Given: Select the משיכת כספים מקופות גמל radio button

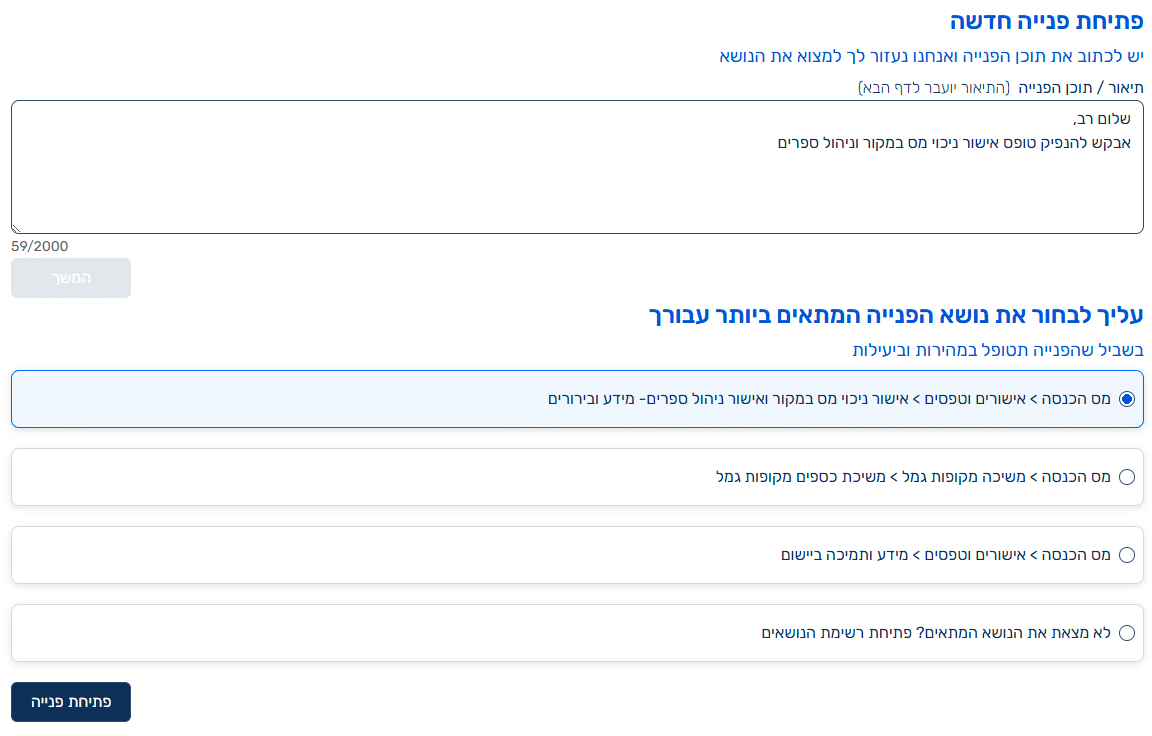Looking at the screenshot, I should (x=1127, y=477).
